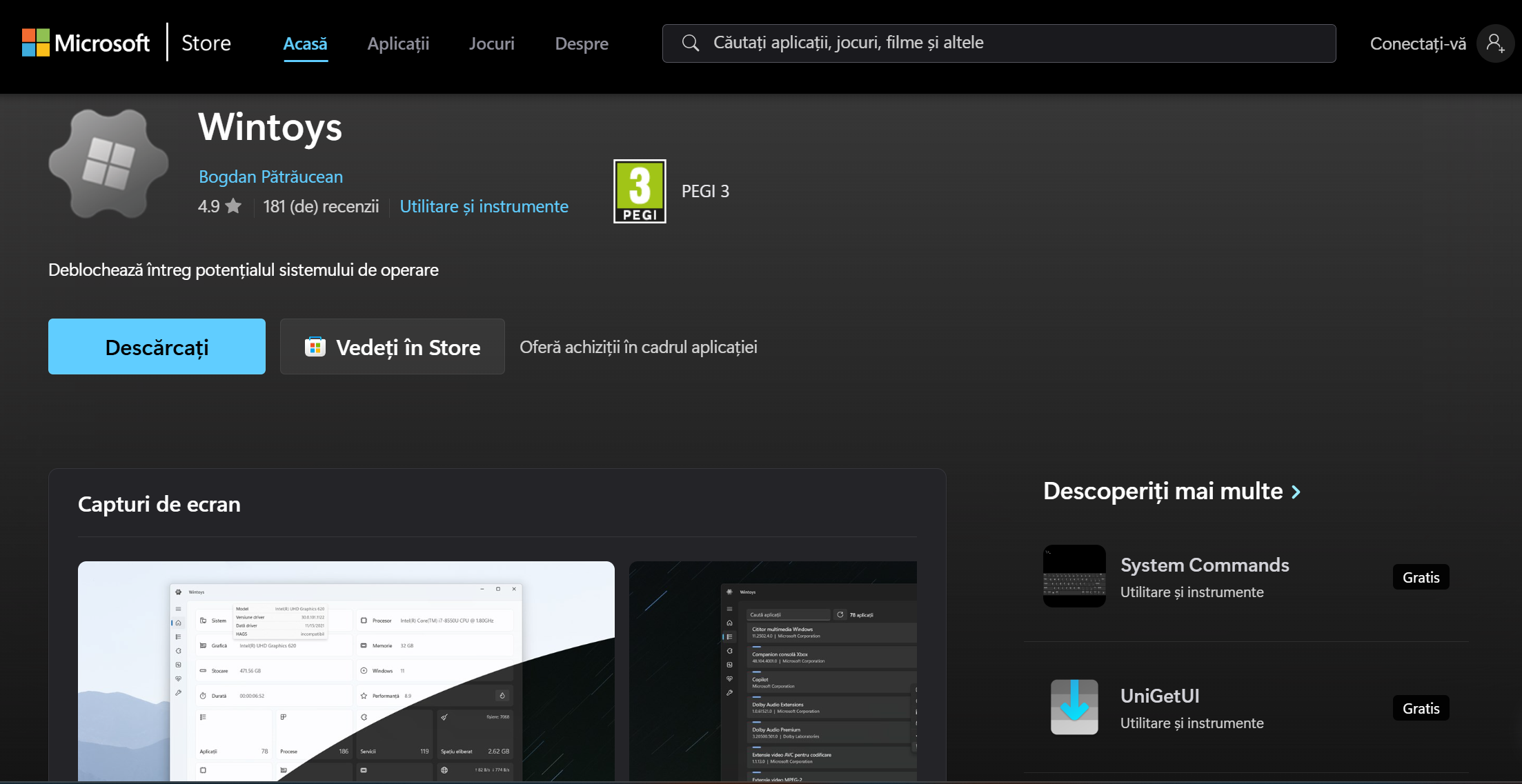
Task: Open the 181 (de) recenzii reviews
Action: 321,206
